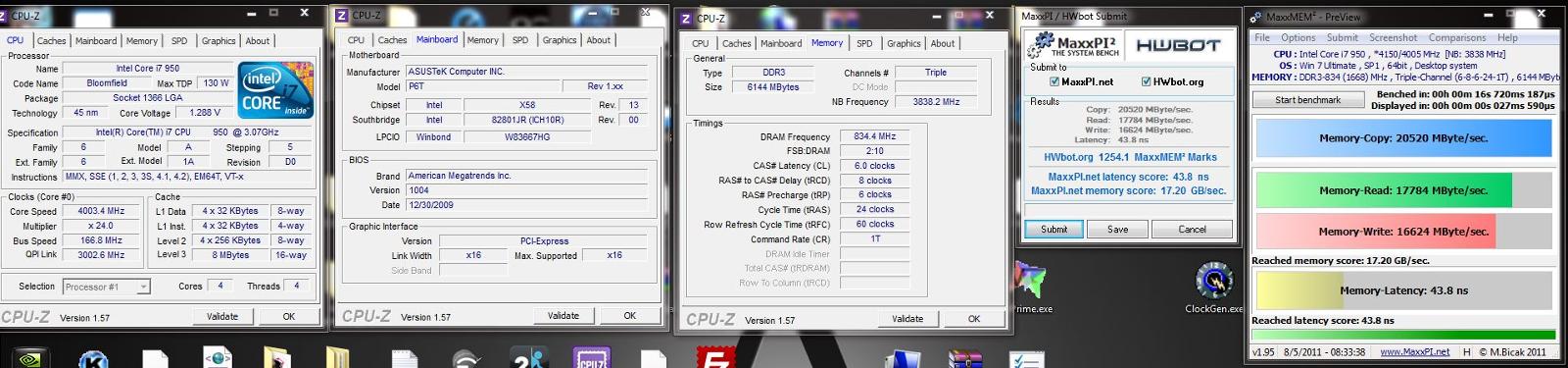The image size is (1568, 368).
Task: Click the gray swirl icon in taskbar
Action: coord(466,360)
